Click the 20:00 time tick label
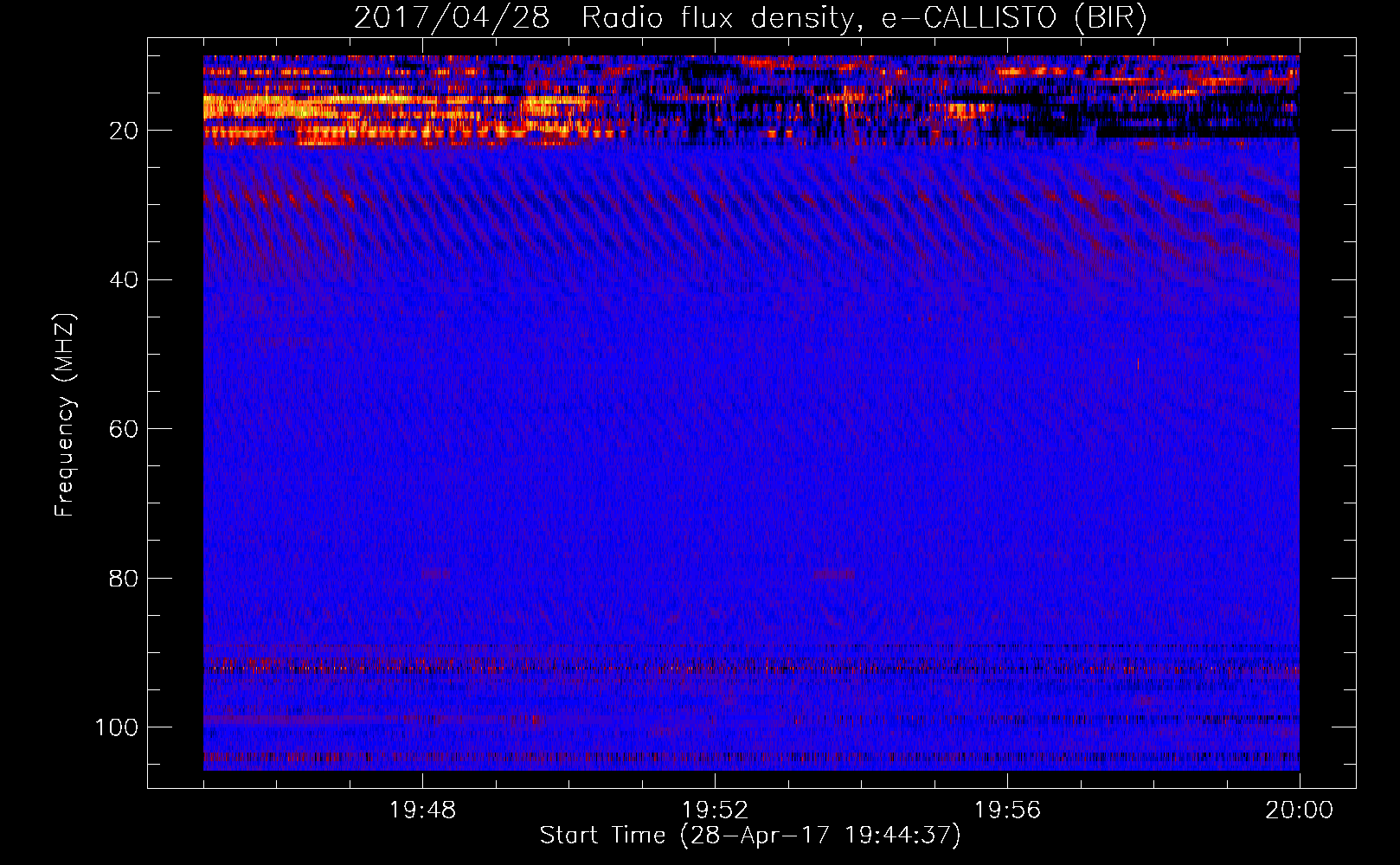 pos(1300,811)
